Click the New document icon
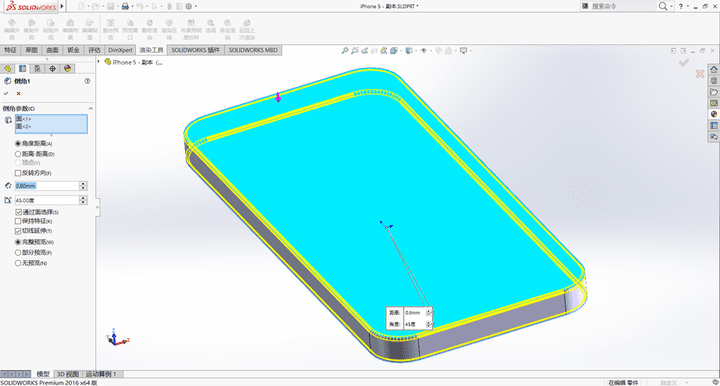 [81, 6]
